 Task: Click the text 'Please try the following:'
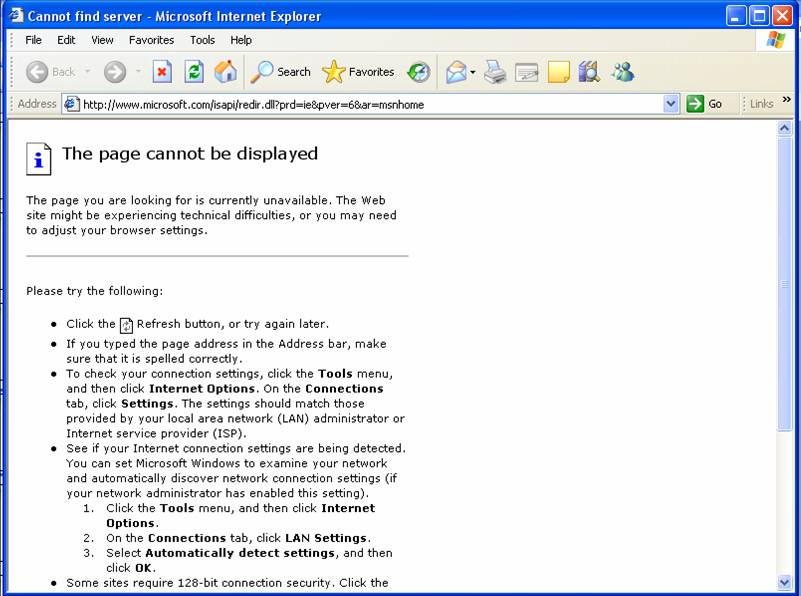point(95,291)
